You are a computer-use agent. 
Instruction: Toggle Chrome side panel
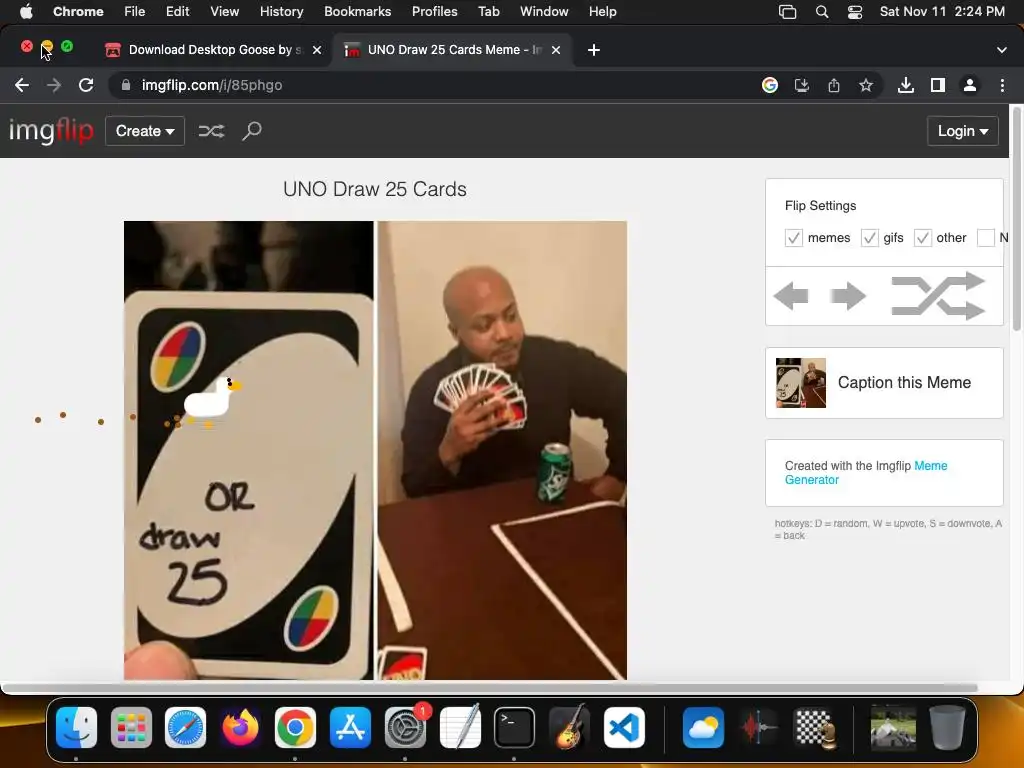[938, 85]
